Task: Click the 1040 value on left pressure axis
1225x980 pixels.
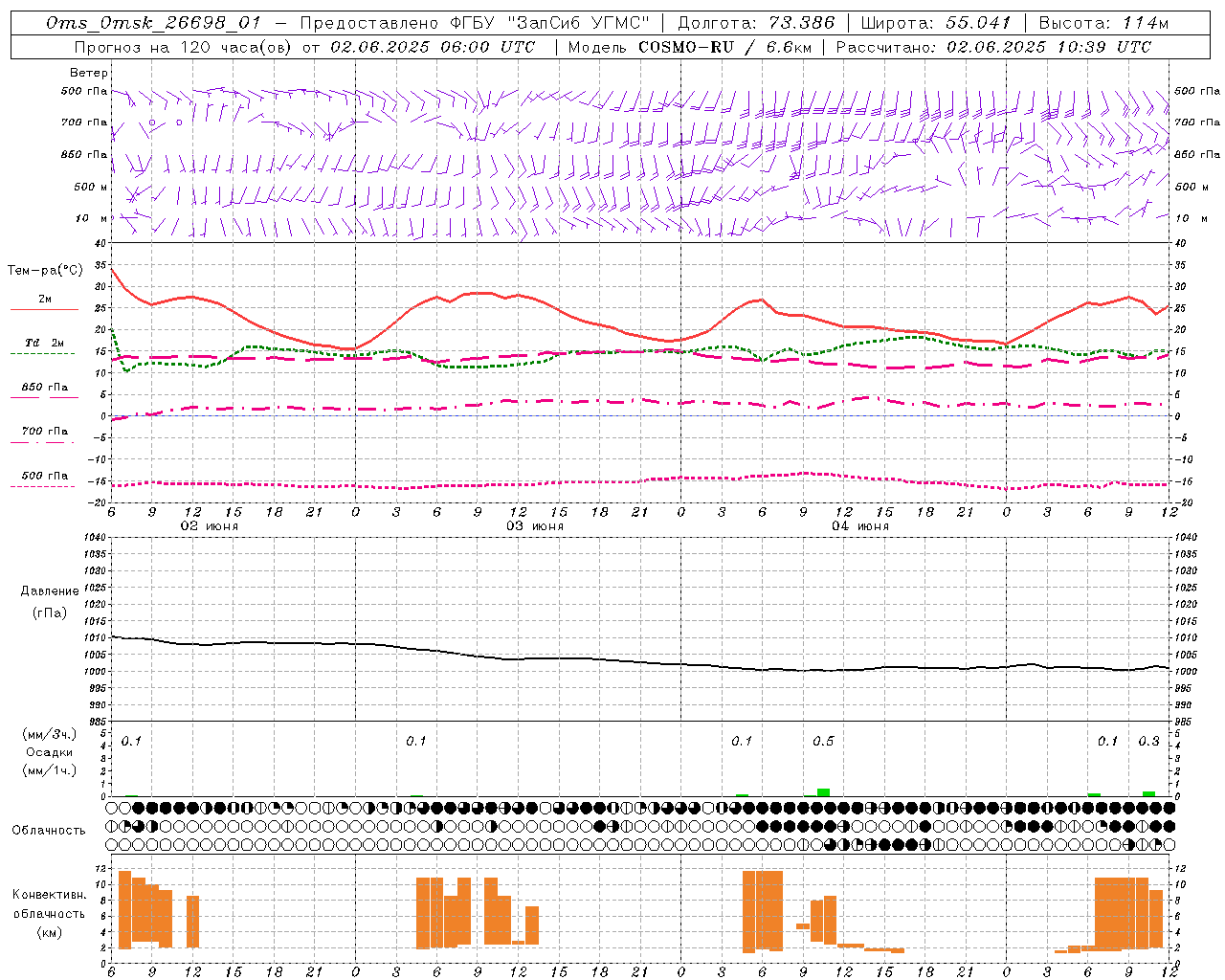Action: coord(95,537)
